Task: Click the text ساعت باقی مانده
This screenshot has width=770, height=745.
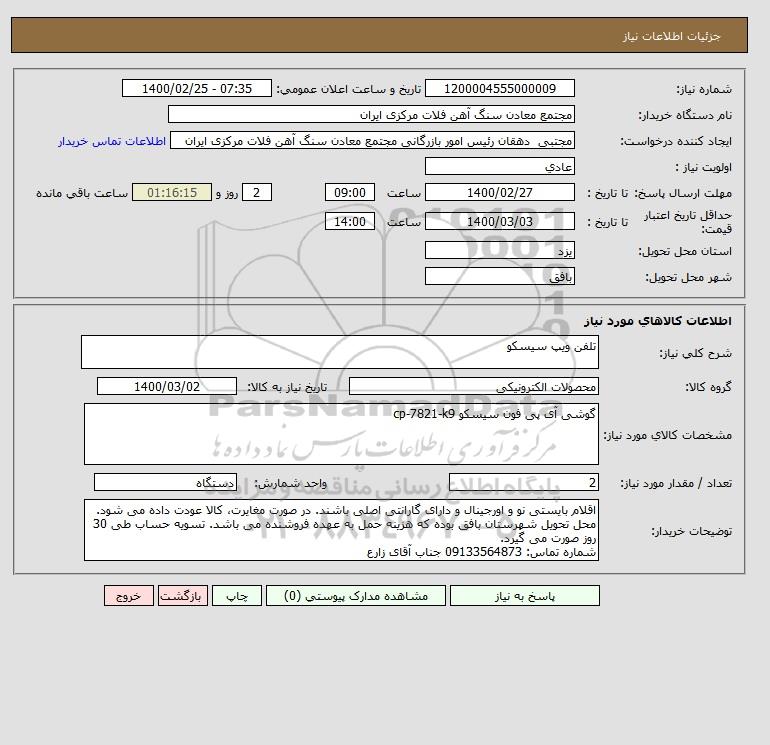Action: point(82,193)
